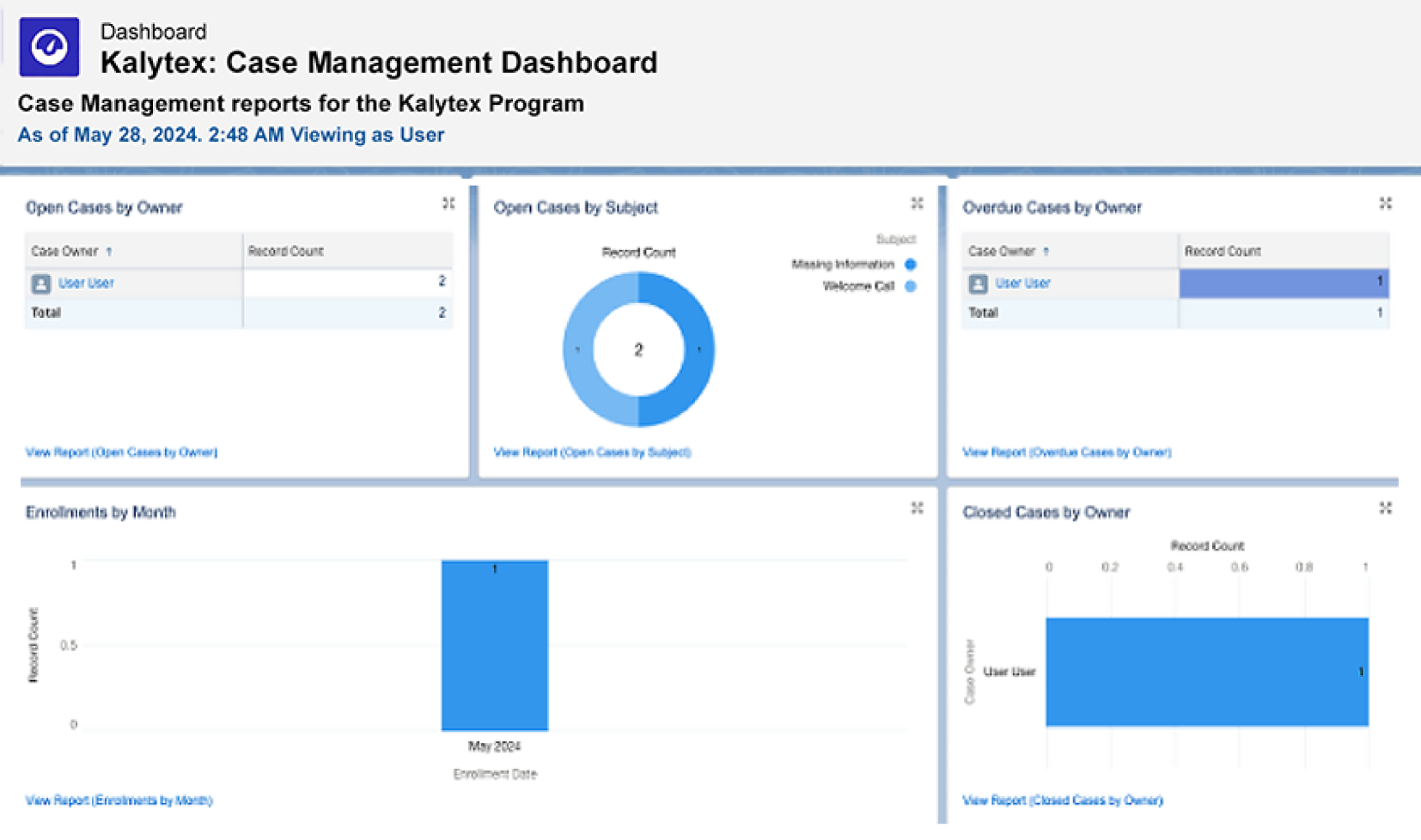
Task: Click Record Count header in Open Cases table
Action: pyautogui.click(x=286, y=252)
